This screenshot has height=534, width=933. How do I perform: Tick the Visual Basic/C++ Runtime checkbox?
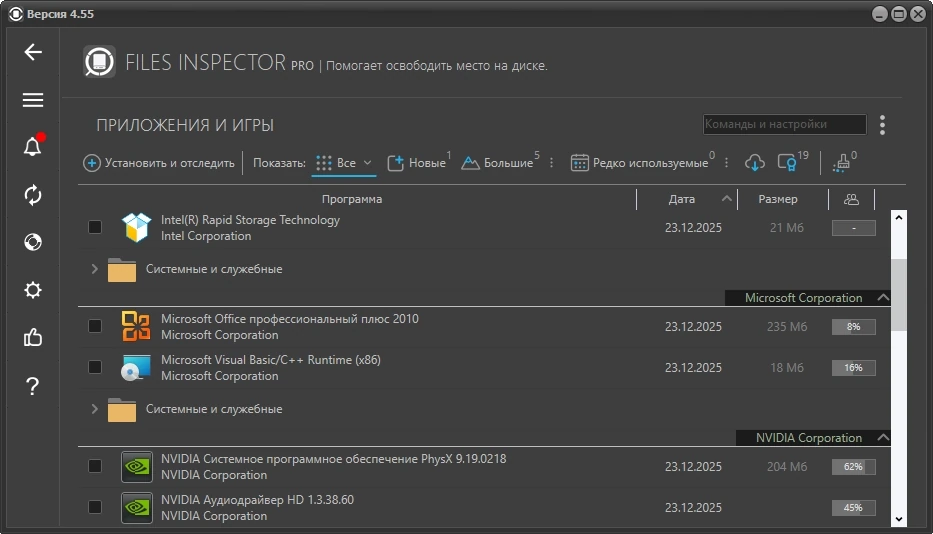click(x=95, y=367)
